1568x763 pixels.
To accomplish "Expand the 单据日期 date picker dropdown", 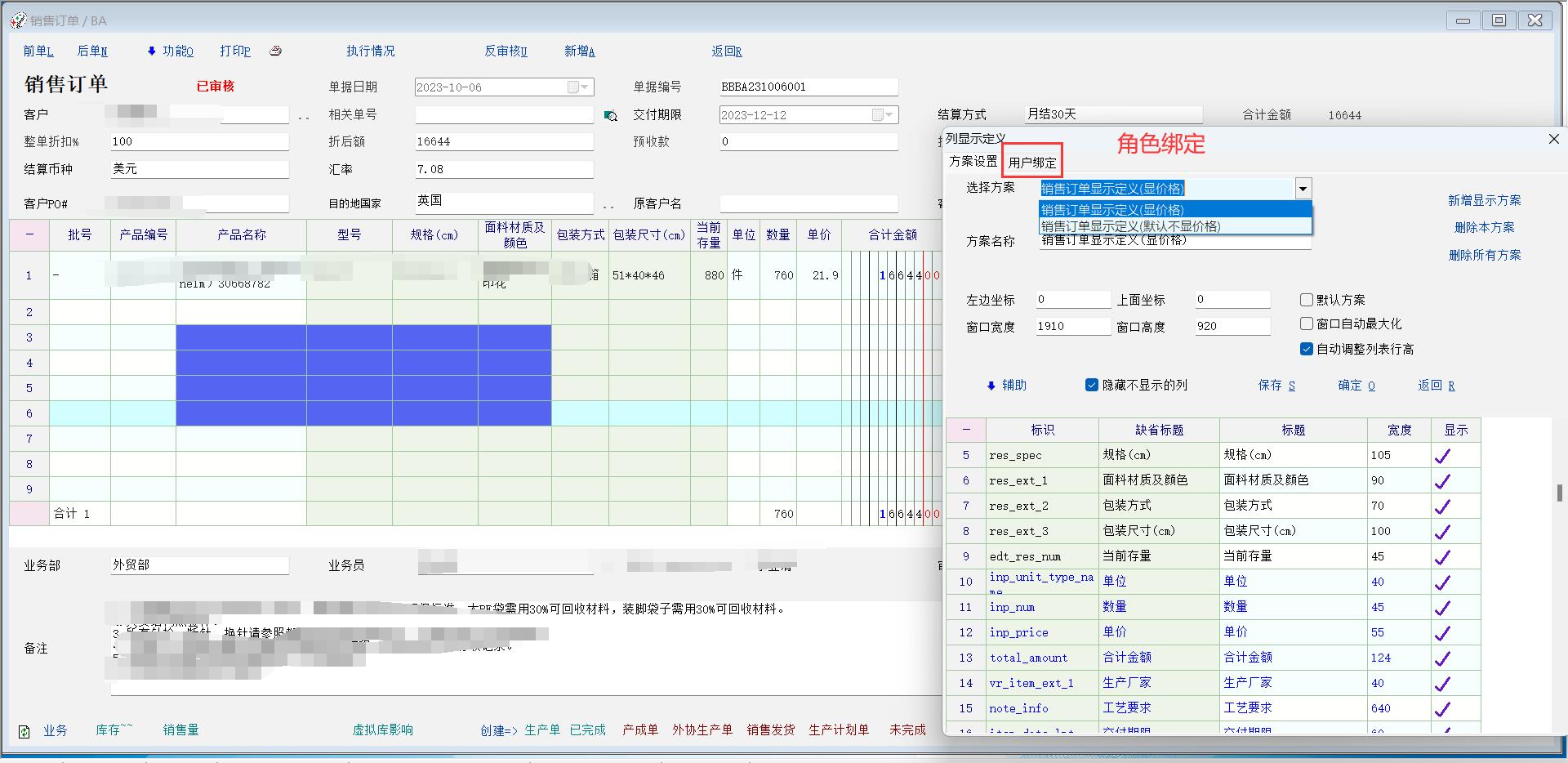I will coord(584,87).
